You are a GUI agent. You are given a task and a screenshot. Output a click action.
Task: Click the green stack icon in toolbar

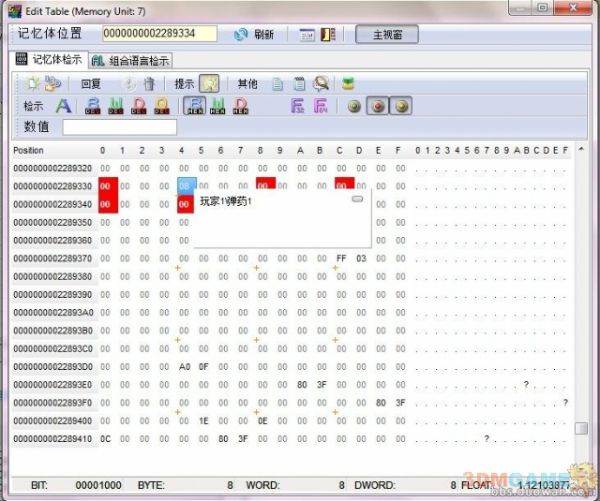[x=348, y=84]
